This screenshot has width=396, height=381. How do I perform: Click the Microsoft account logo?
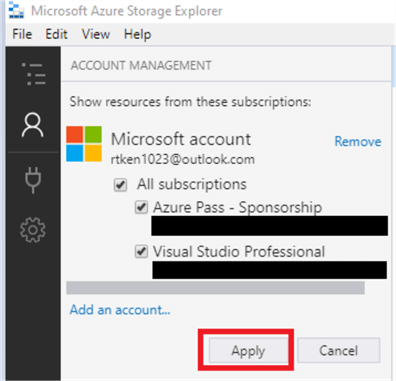[84, 144]
